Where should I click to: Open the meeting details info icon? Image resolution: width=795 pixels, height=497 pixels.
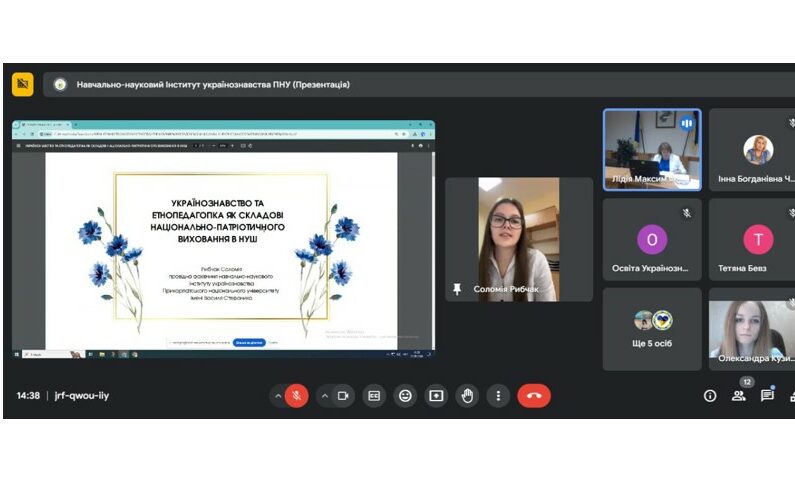pos(710,395)
